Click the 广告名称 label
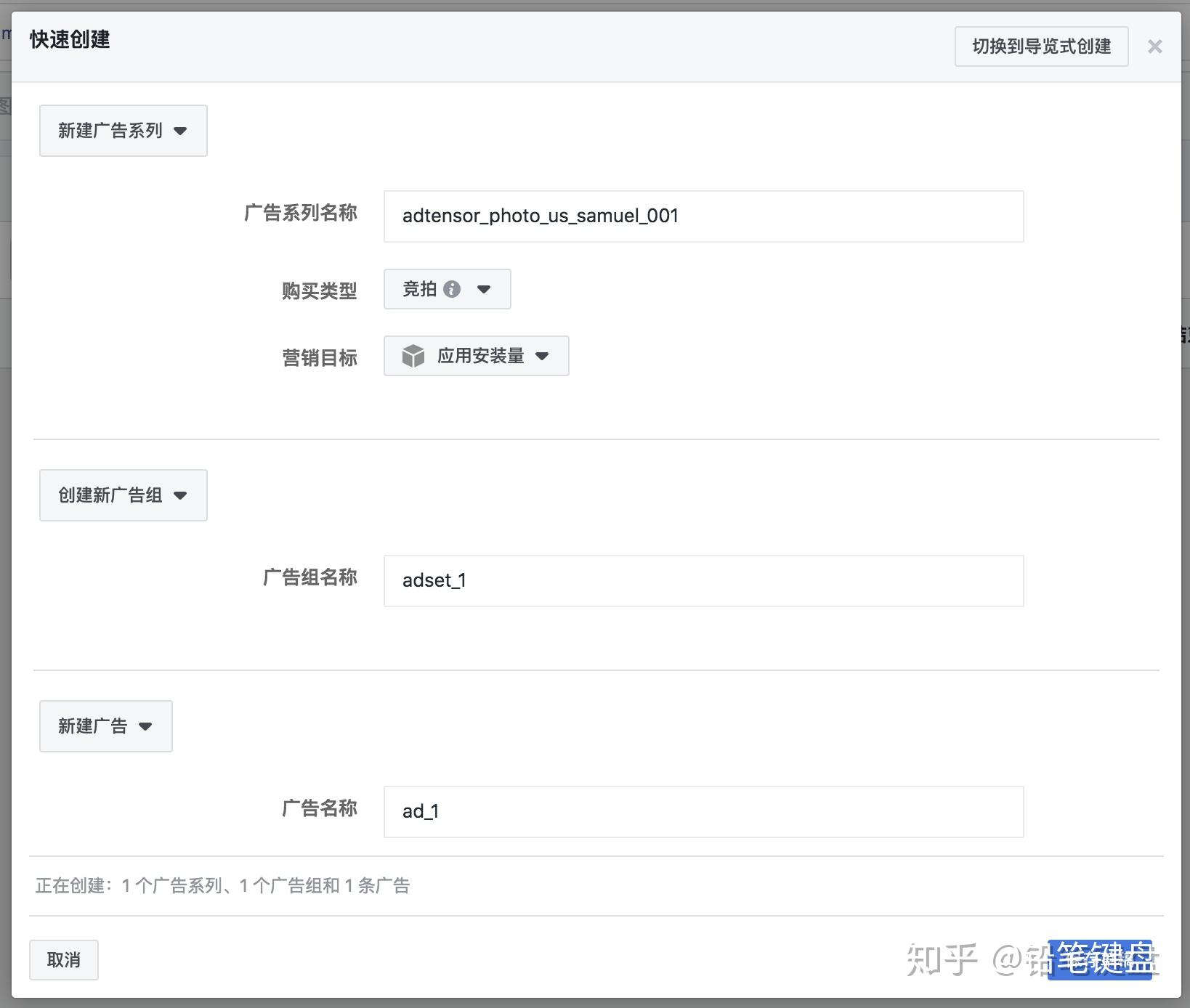The height and width of the screenshot is (1008, 1190). (x=320, y=808)
